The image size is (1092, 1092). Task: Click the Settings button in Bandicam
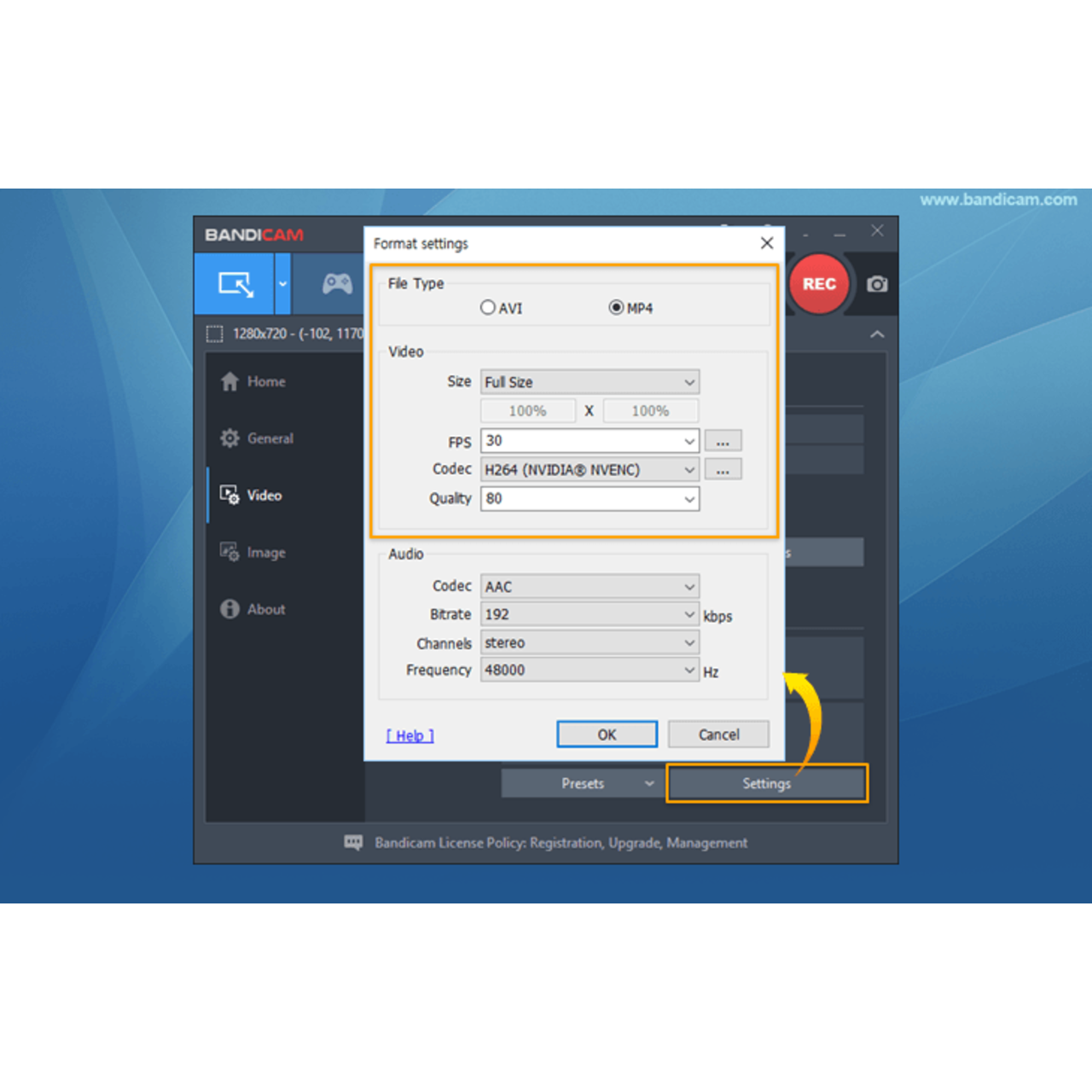[x=767, y=783]
